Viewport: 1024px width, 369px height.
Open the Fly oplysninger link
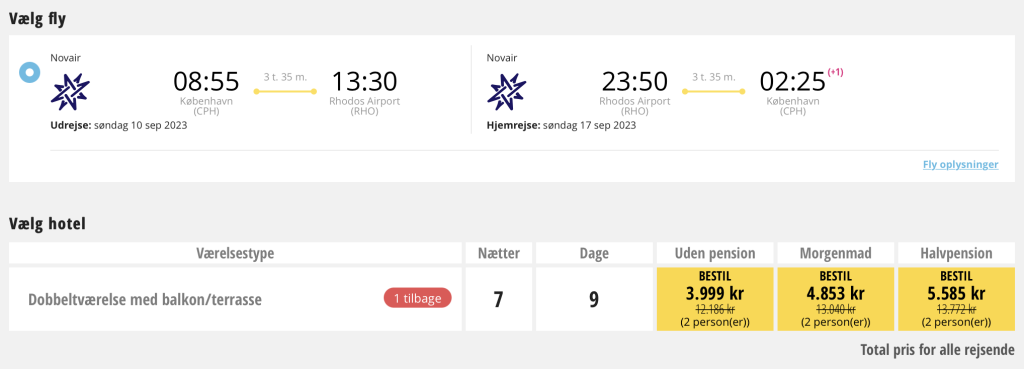tap(960, 165)
